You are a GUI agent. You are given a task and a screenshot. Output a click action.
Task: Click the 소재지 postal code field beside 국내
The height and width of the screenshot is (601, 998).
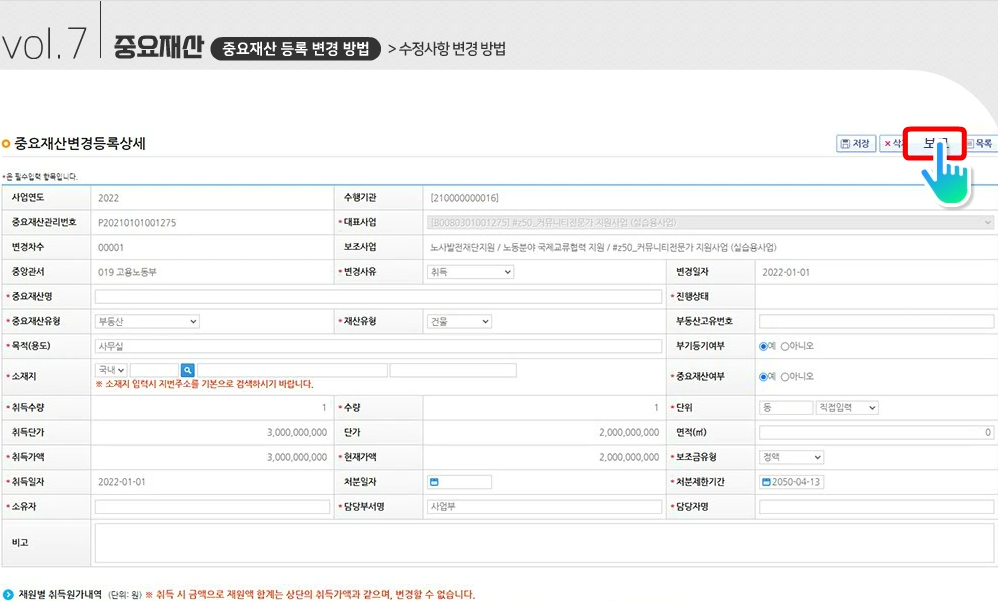coord(154,370)
